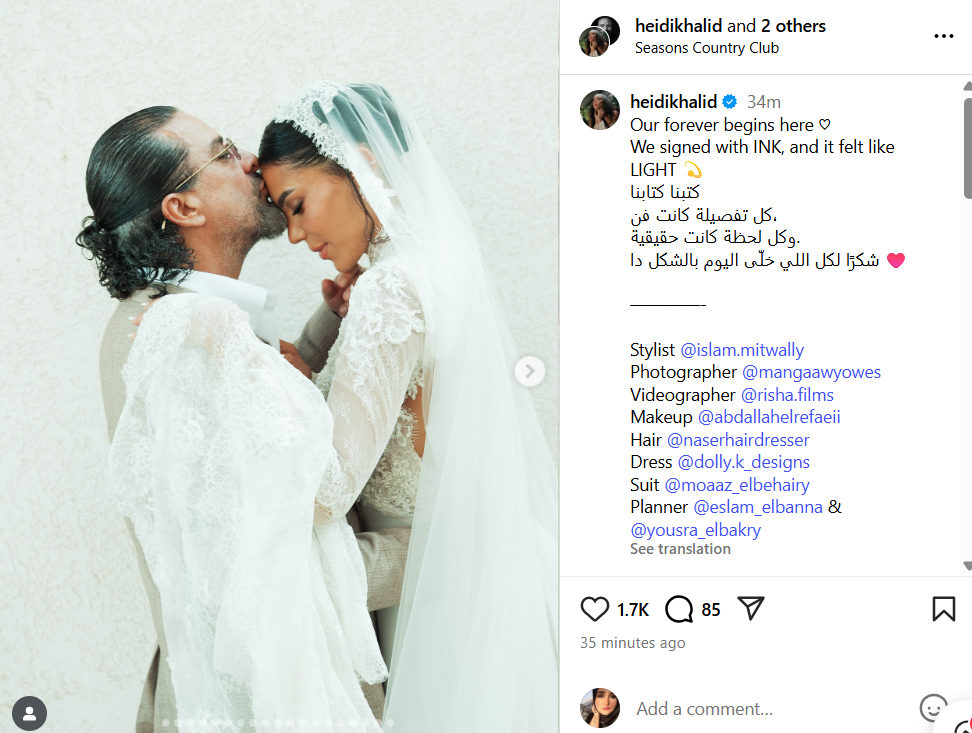972x733 pixels.
Task: Open @dolly.k_designs dress designer profile
Action: tap(743, 462)
